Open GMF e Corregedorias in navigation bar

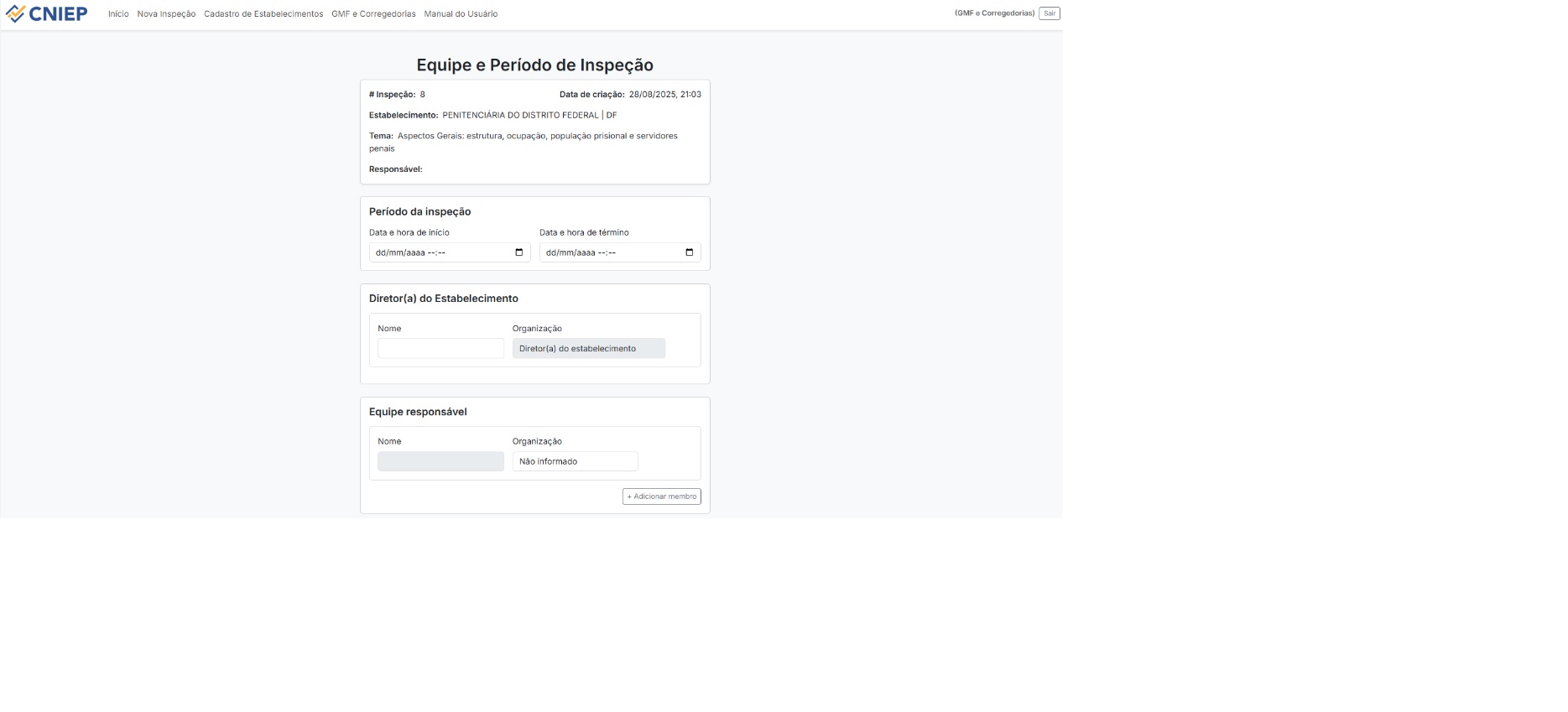pos(373,14)
